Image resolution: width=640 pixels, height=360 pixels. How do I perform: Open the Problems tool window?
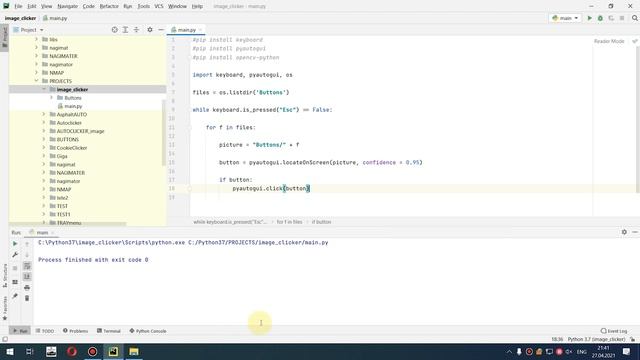click(76, 331)
